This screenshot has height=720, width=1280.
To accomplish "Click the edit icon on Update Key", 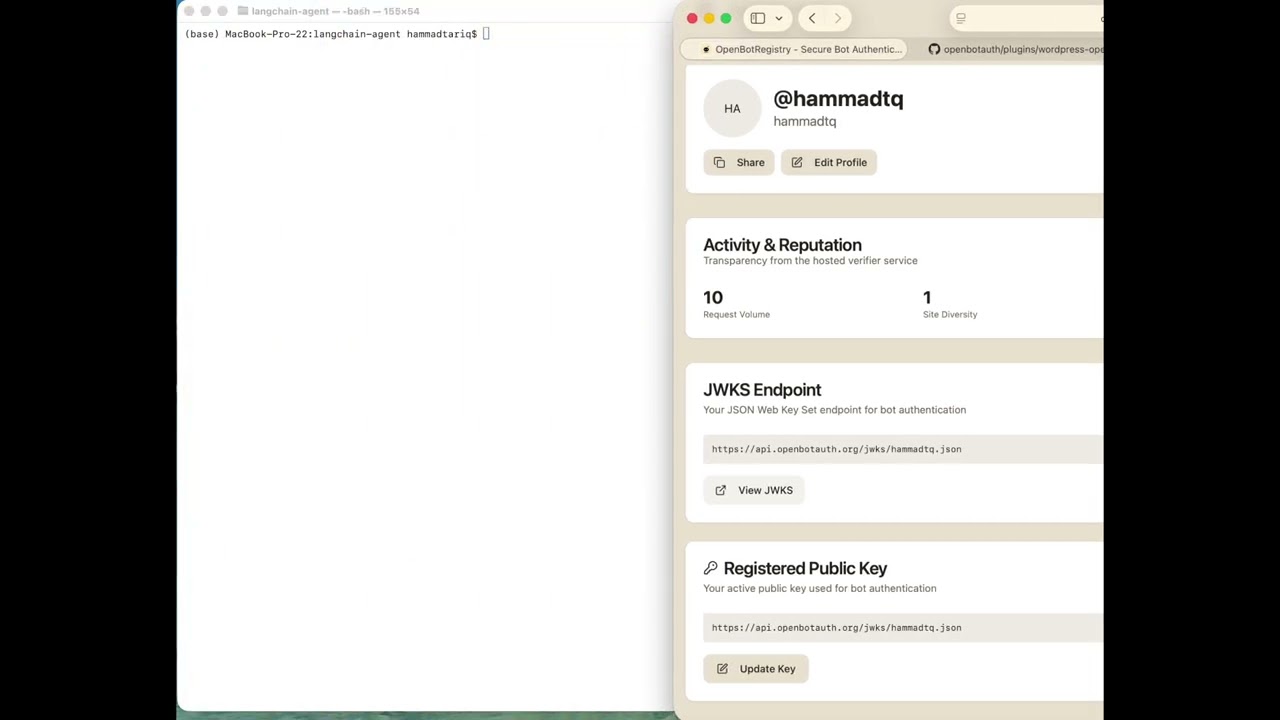I will (722, 669).
